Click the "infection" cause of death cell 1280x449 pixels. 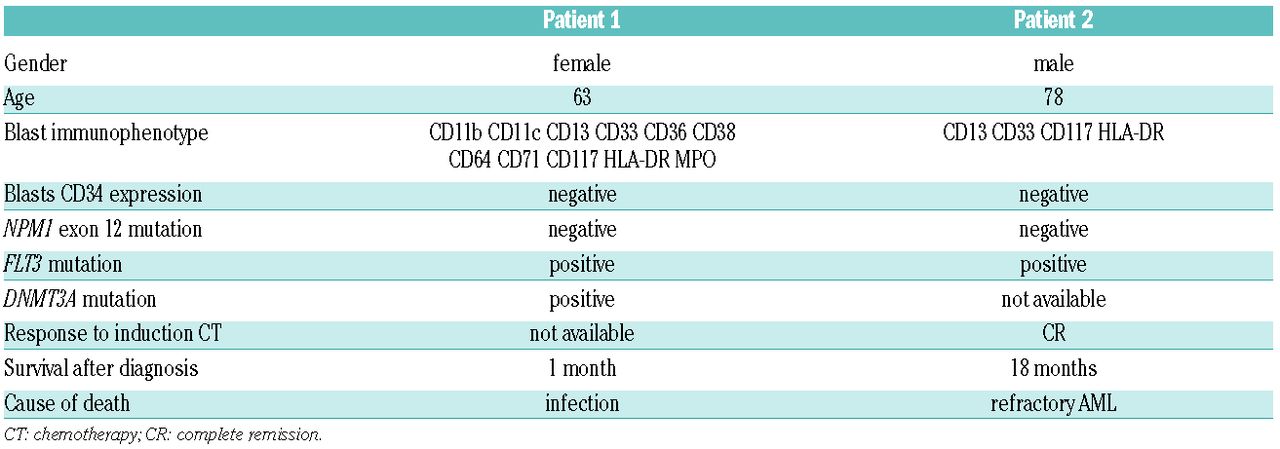point(581,404)
